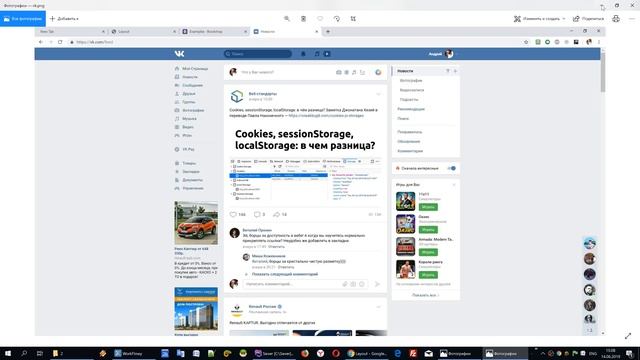This screenshot has width=640, height=360.
Task: Click the VK header video play icon
Action: pyautogui.click(x=327, y=54)
